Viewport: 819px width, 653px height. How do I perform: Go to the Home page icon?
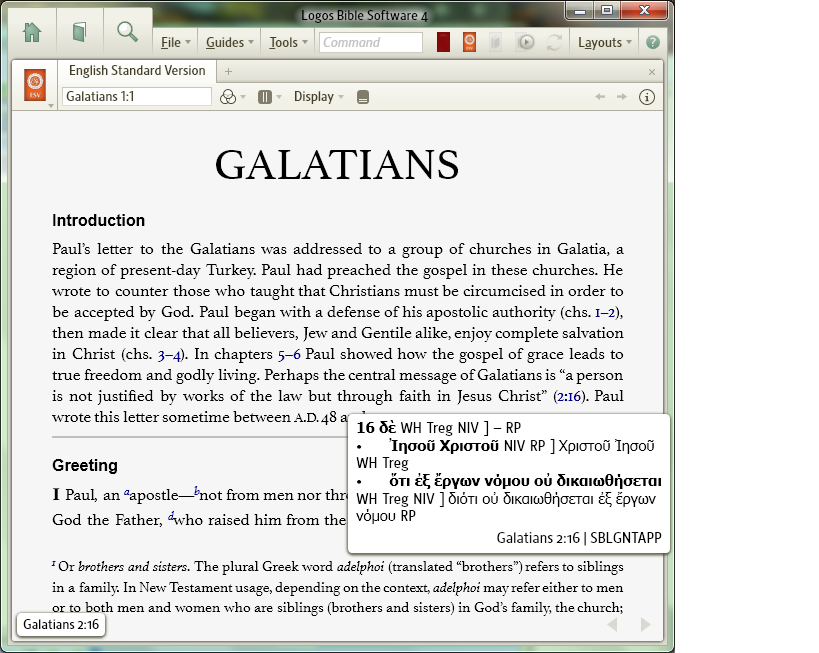[32, 32]
